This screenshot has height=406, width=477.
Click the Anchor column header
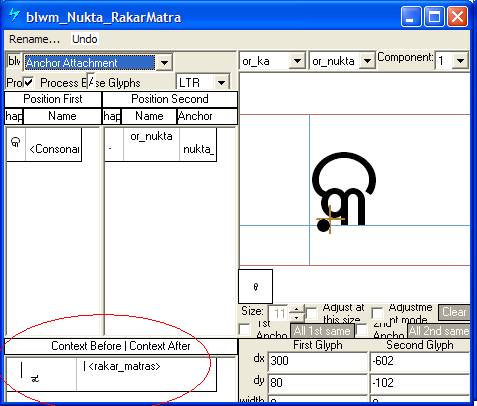point(207,116)
